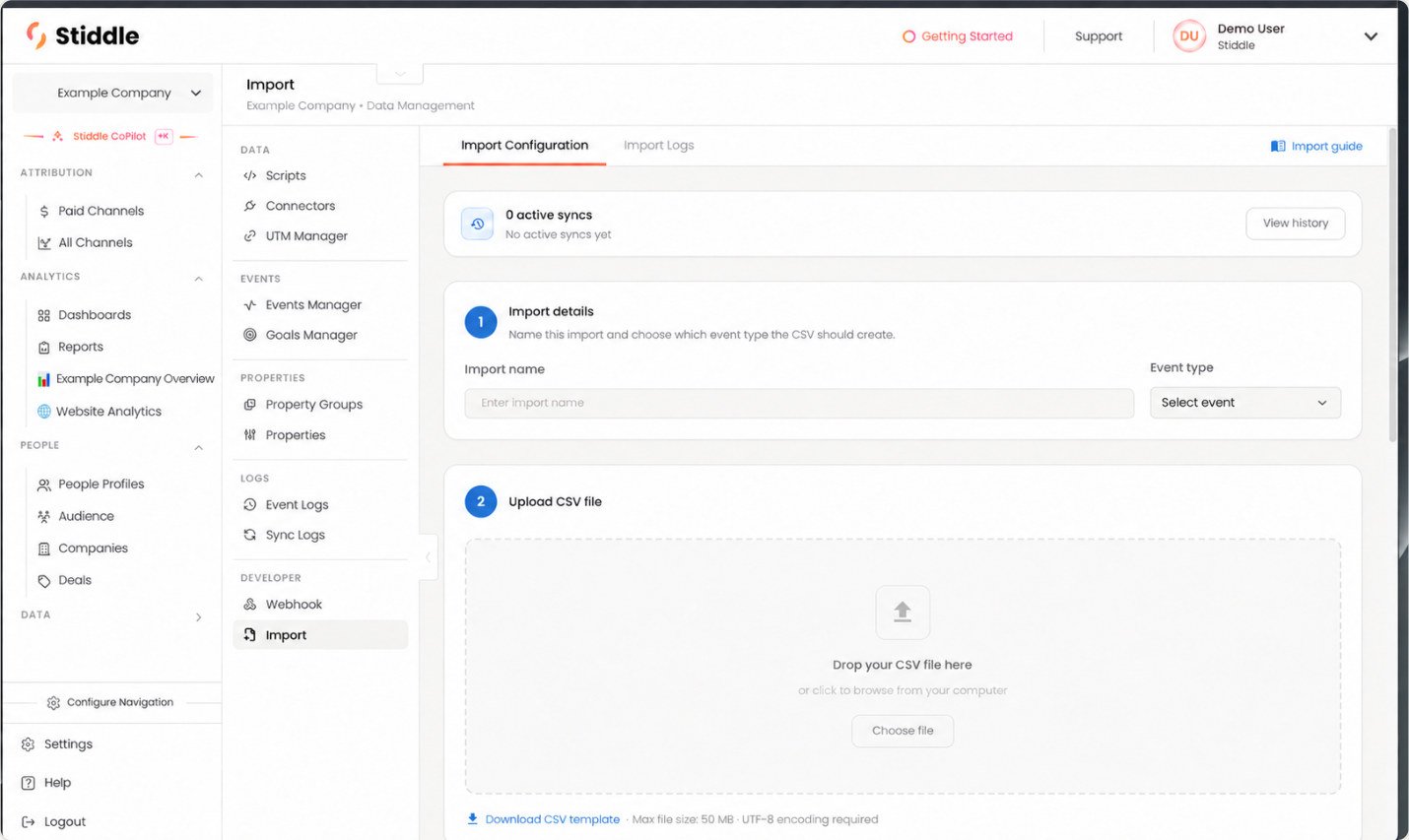The image size is (1409, 840).
Task: Collapse the Analytics section
Action: coord(198,279)
